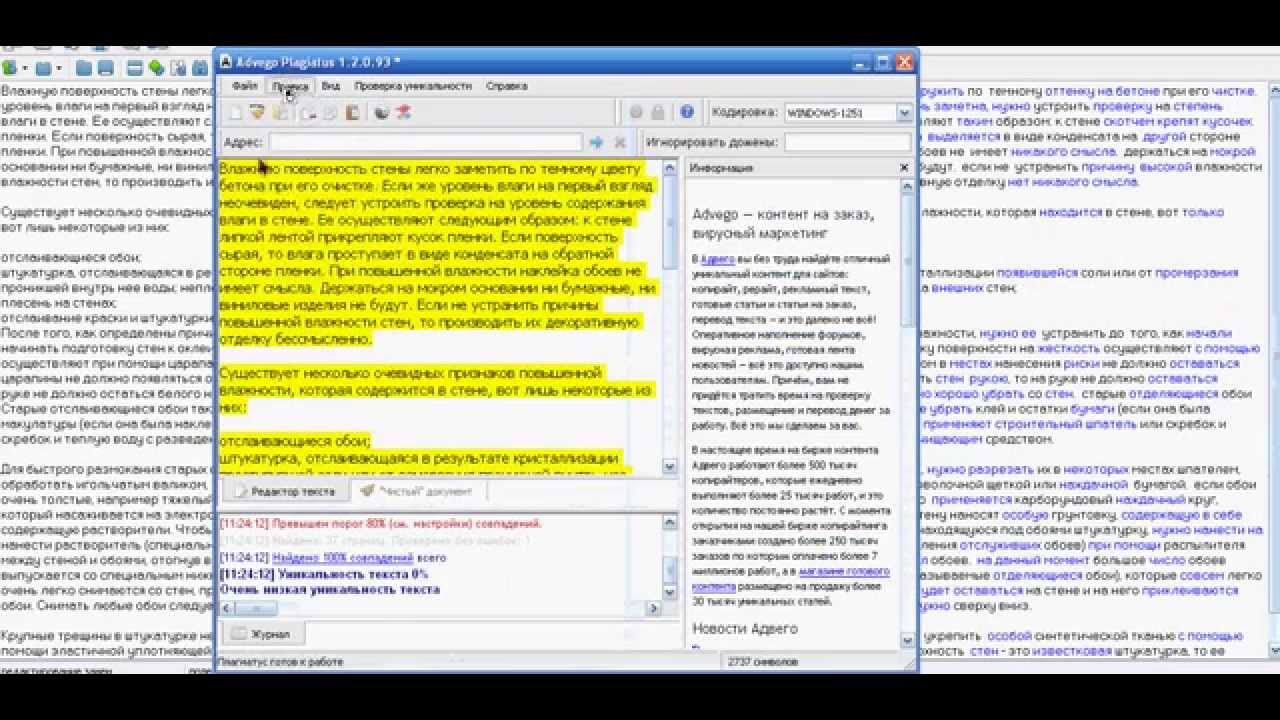Image resolution: width=1280 pixels, height=720 pixels.
Task: Open the Правка menu
Action: [290, 86]
